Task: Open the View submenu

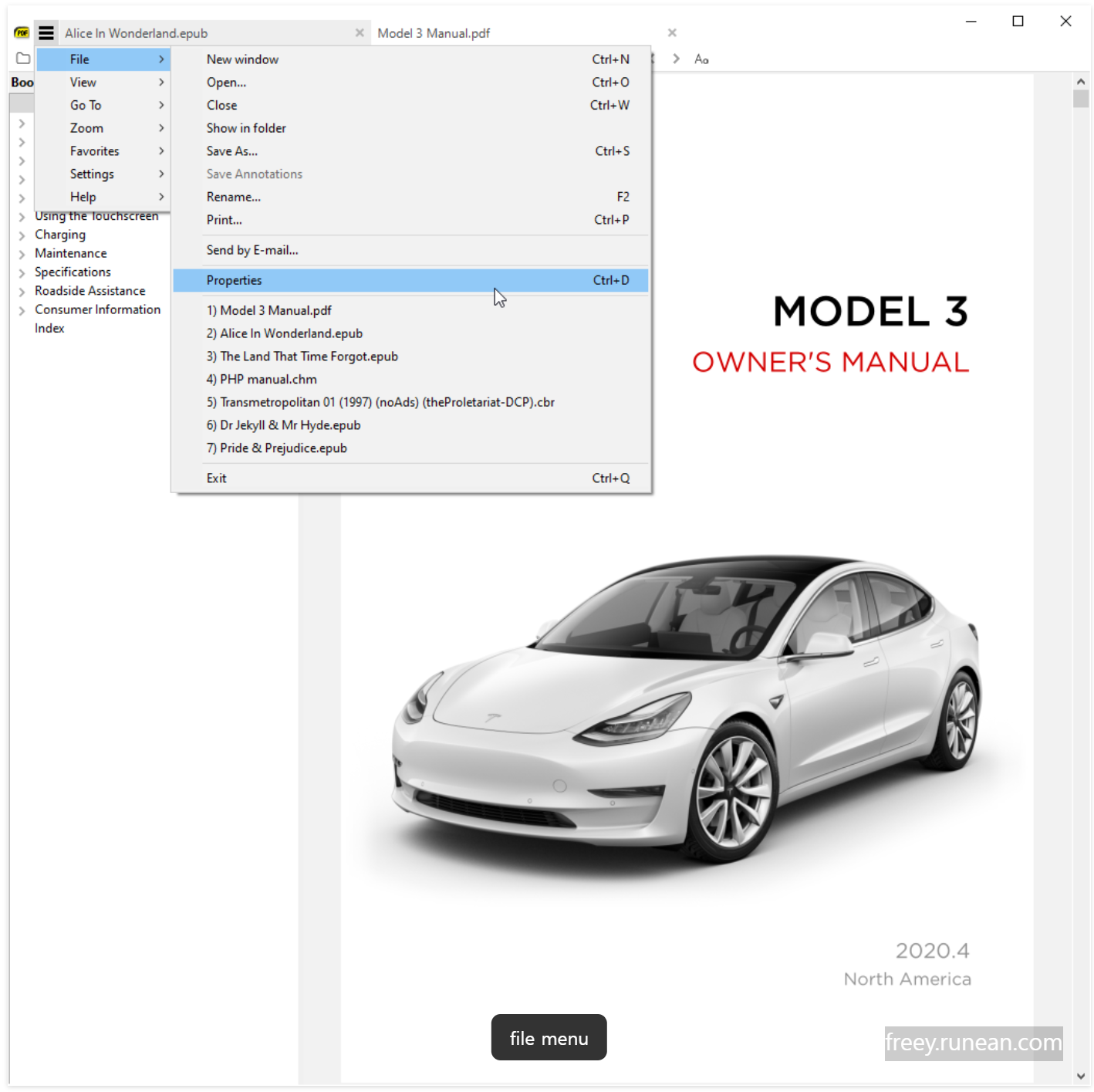Action: (103, 83)
